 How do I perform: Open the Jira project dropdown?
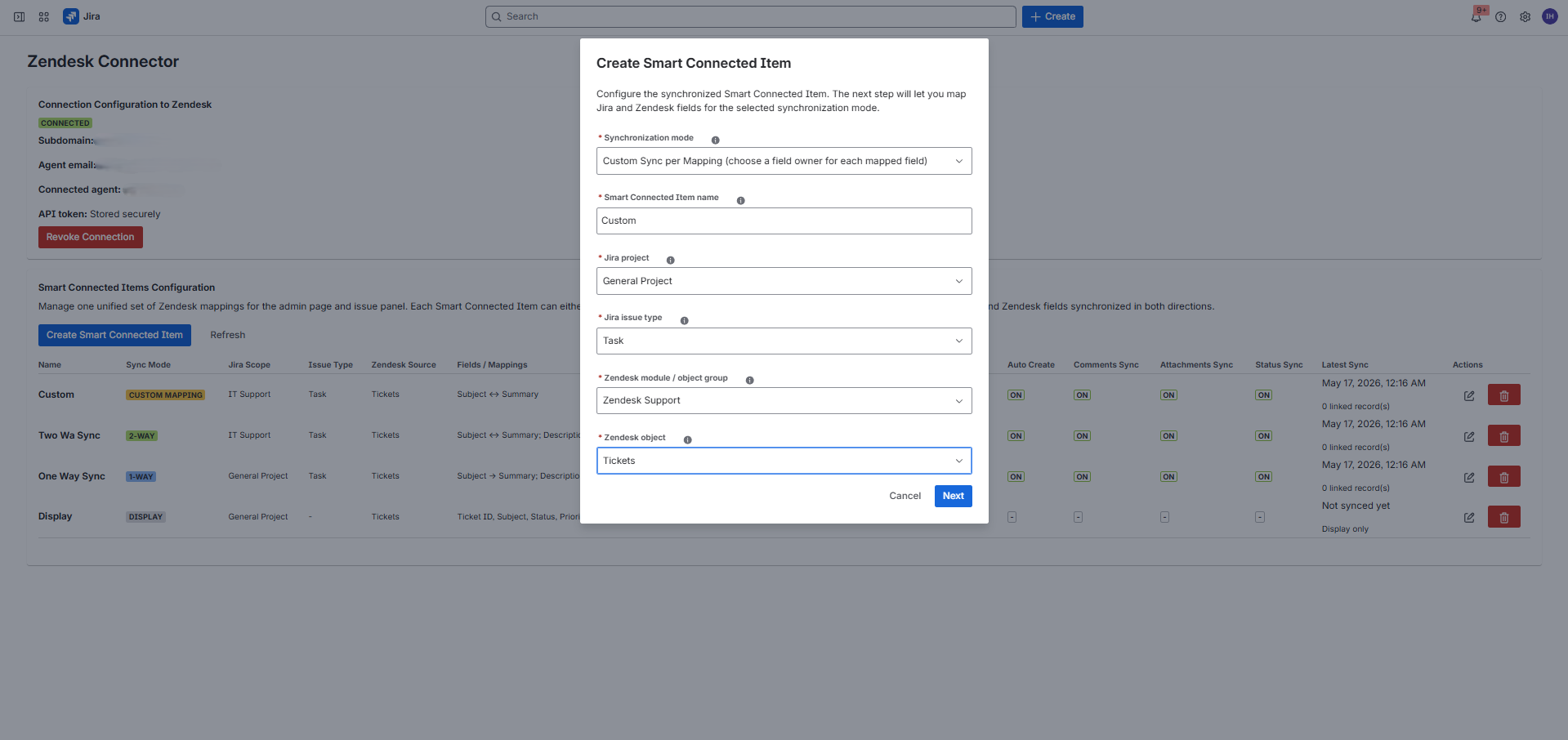point(784,281)
